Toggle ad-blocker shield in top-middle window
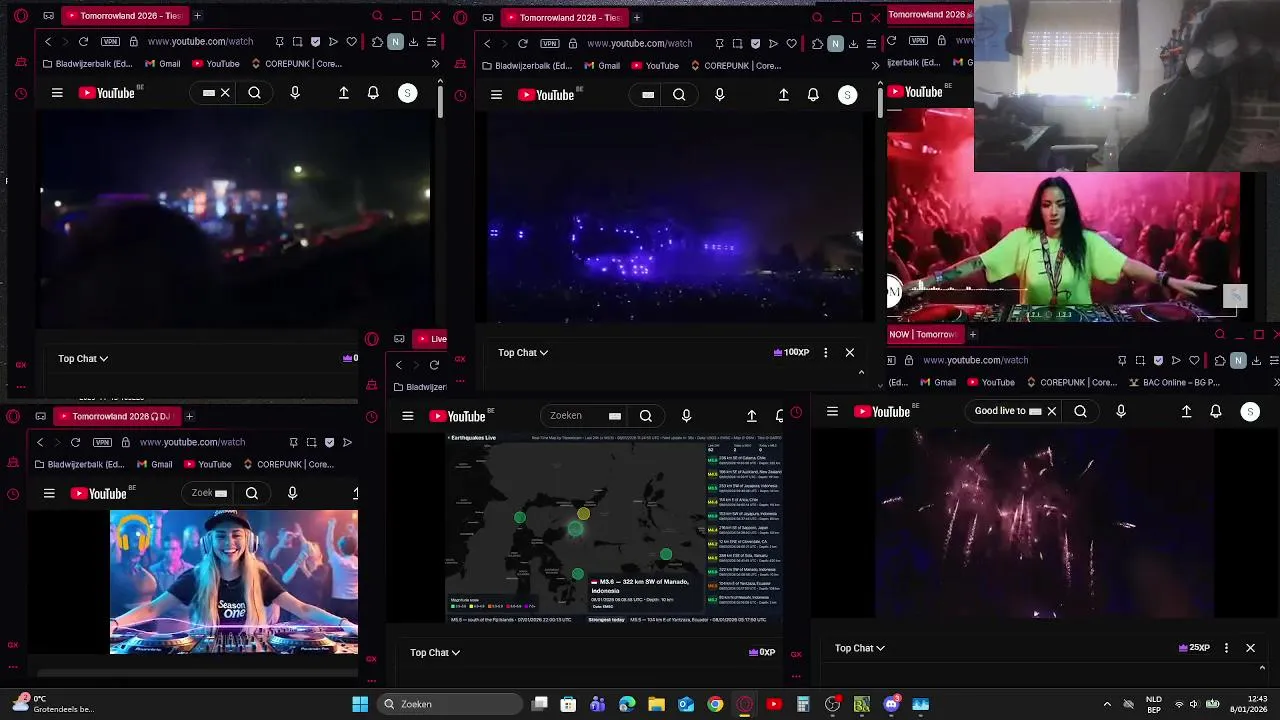This screenshot has height=720, width=1280. point(755,44)
